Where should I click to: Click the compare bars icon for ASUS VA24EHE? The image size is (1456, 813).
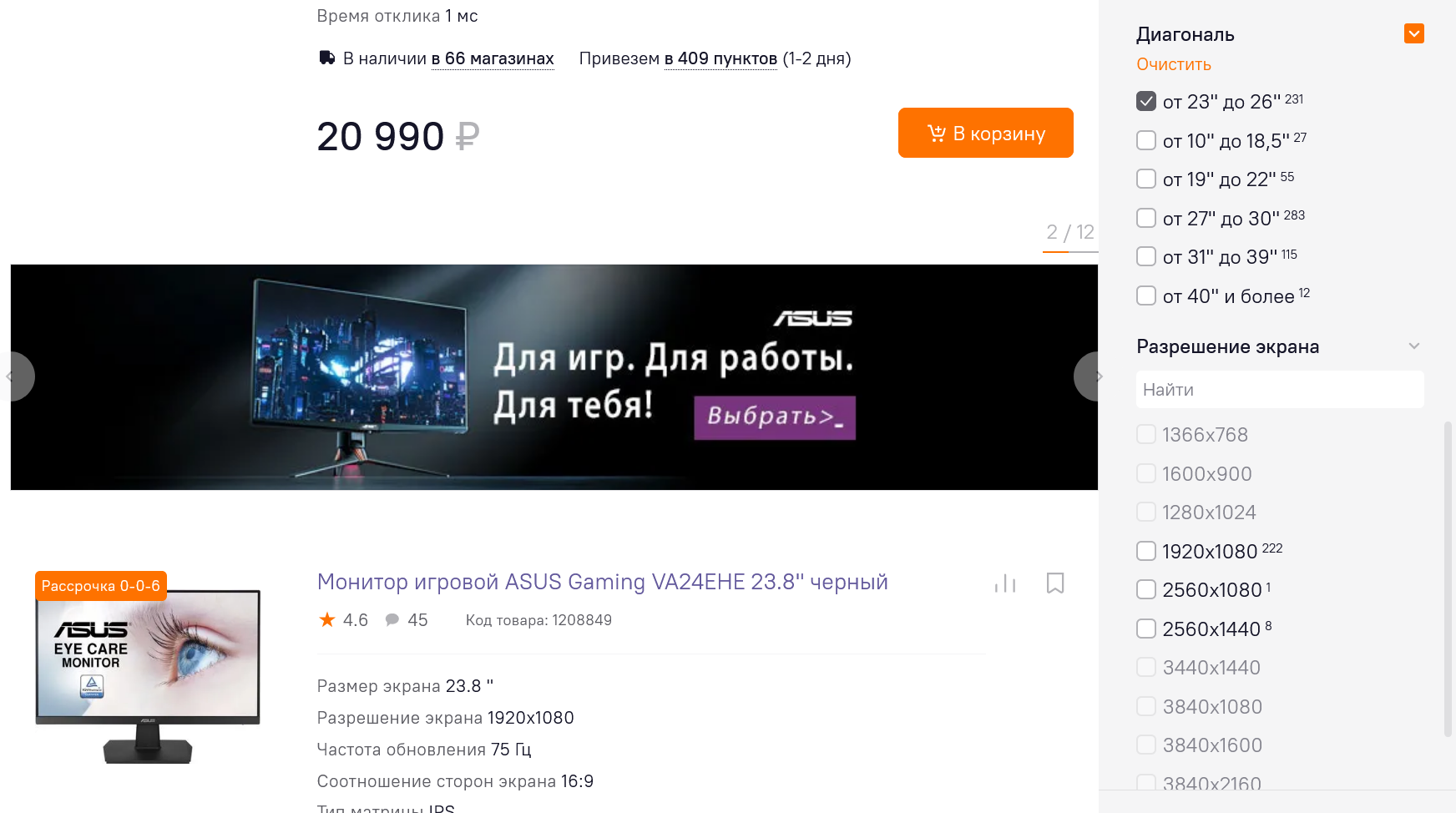click(1005, 583)
